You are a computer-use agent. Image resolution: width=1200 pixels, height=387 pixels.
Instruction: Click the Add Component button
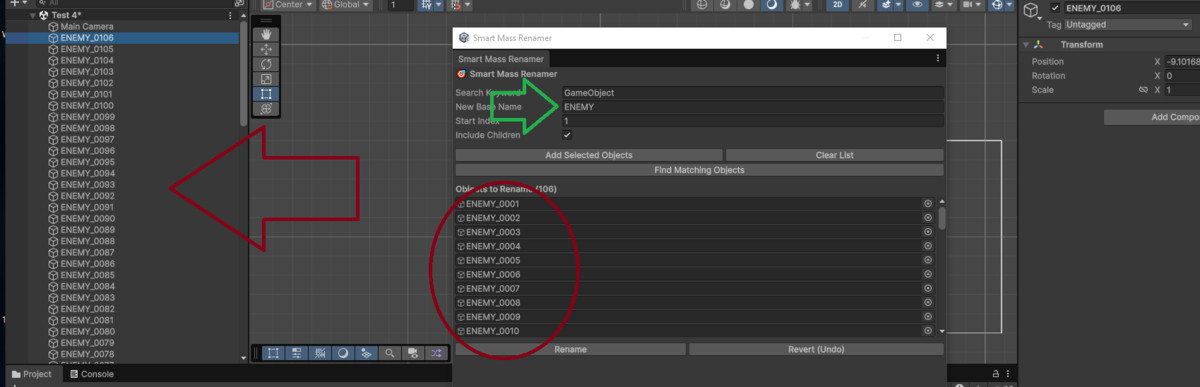click(1152, 117)
